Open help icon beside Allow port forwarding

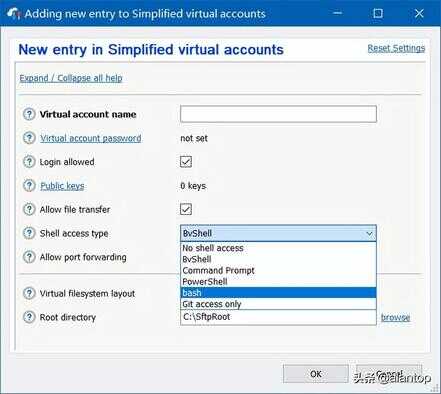(29, 257)
